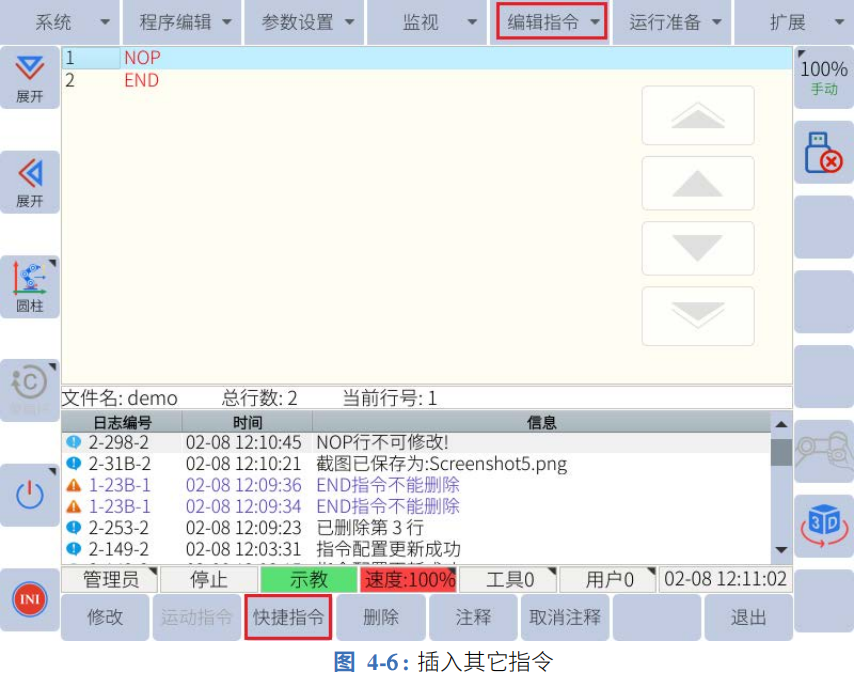861x675 pixels.
Task: Open the 编辑指令 menu
Action: tap(551, 22)
